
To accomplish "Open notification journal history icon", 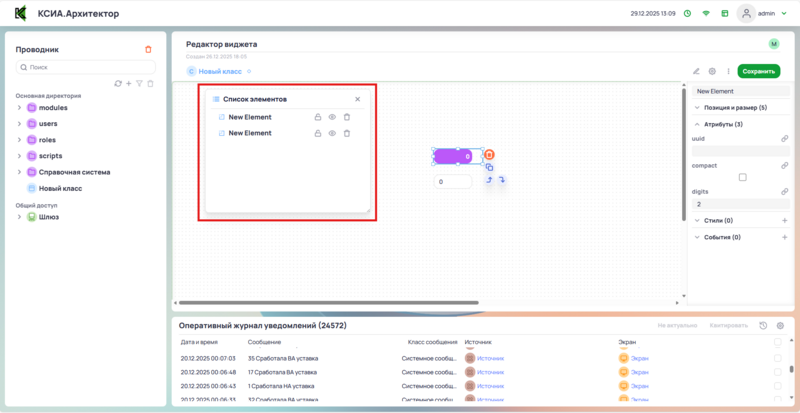I will [763, 326].
